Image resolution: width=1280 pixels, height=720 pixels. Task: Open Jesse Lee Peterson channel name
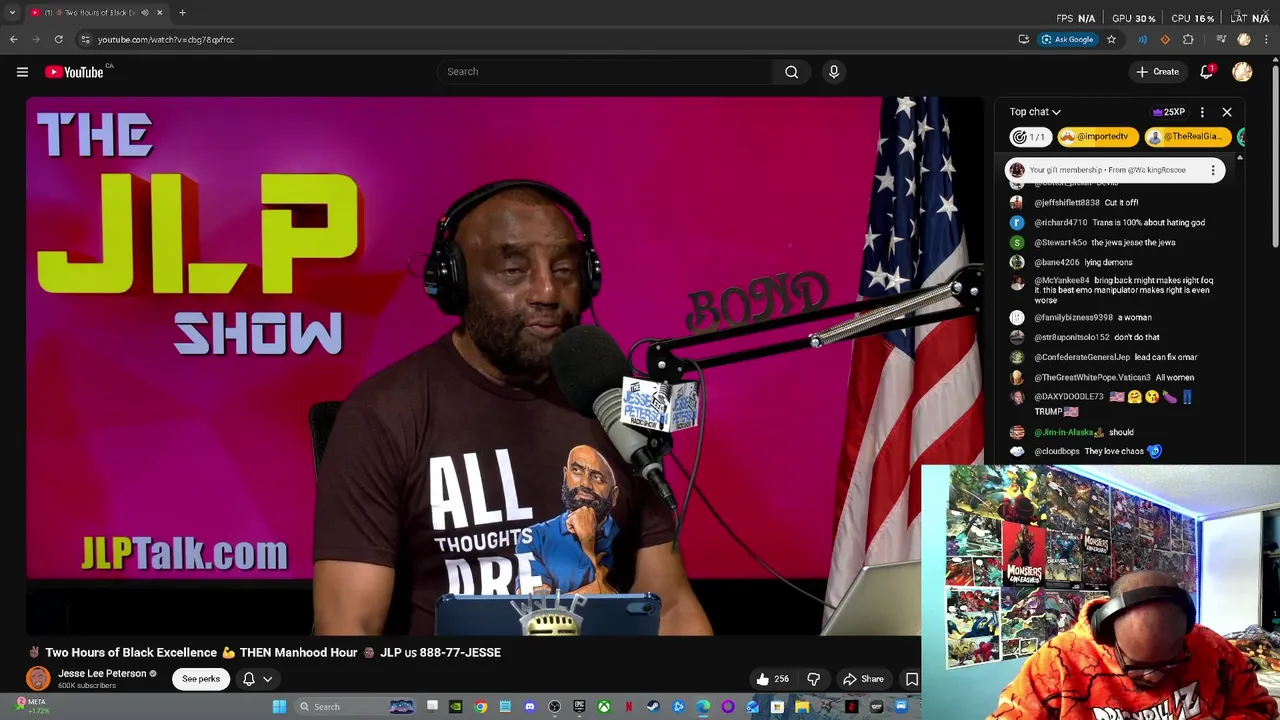[102, 673]
